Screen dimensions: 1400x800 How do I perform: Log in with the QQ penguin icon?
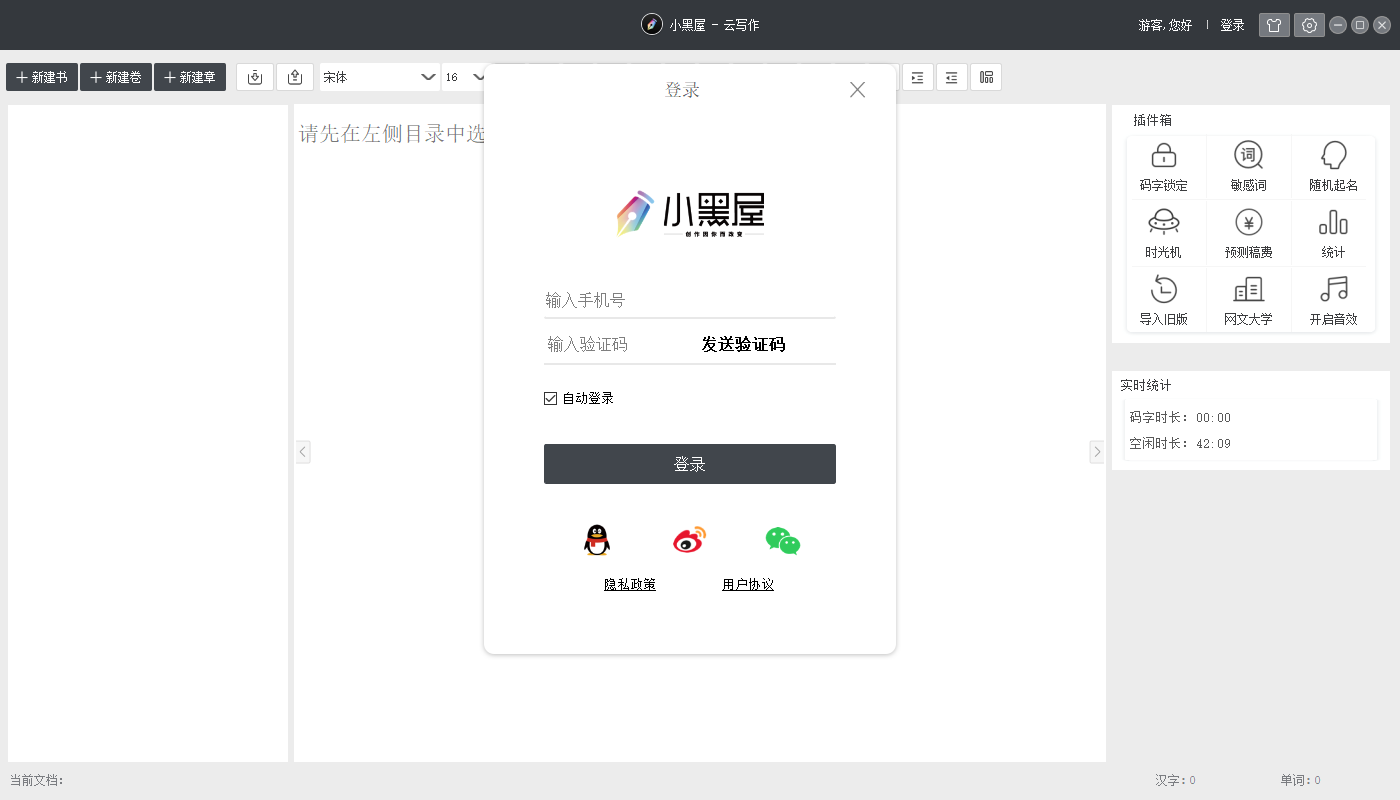coord(597,541)
